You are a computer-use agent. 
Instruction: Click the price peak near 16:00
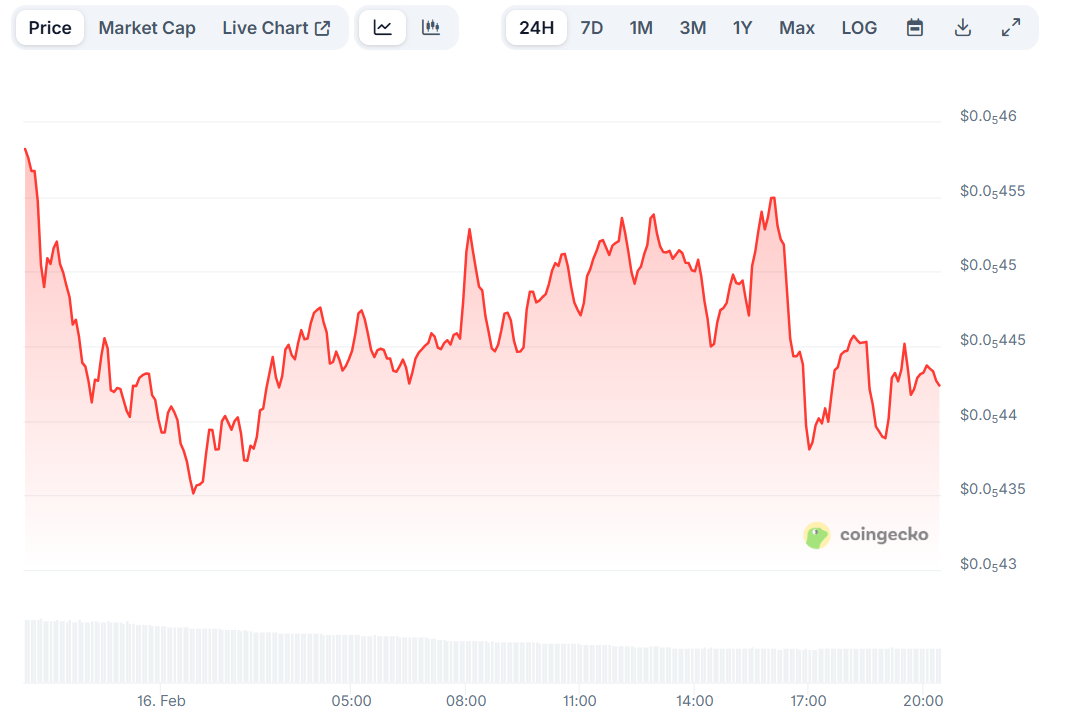coord(772,198)
